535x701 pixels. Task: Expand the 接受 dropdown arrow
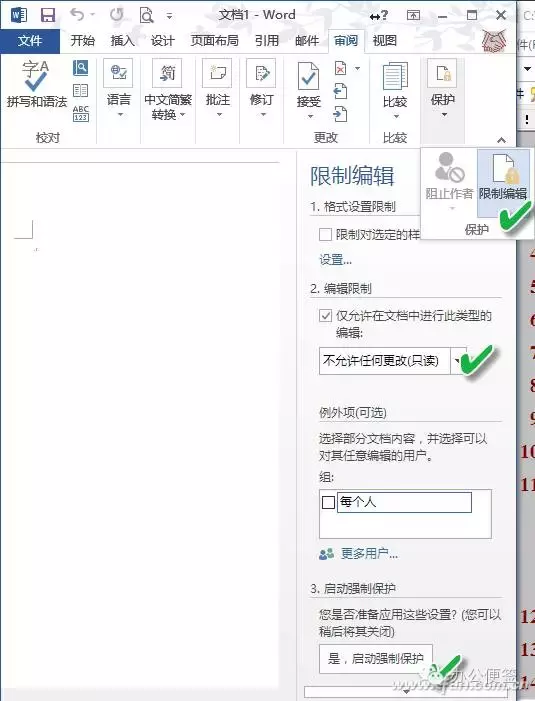(x=310, y=117)
